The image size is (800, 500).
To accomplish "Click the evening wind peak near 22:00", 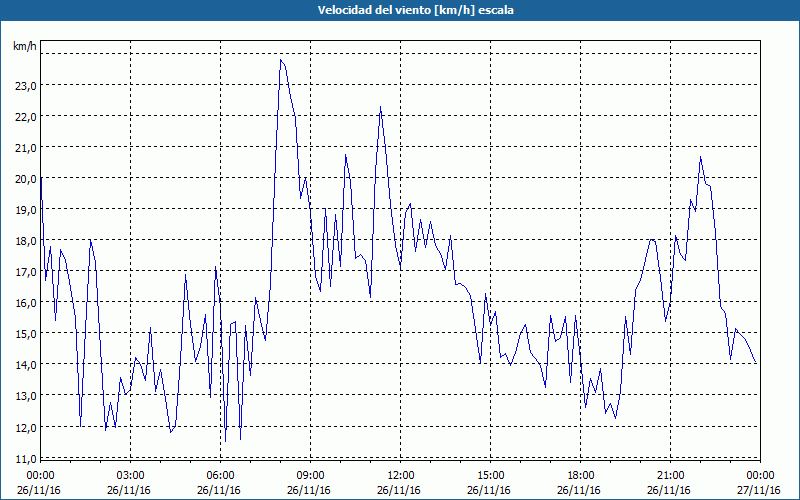I will pos(701,157).
